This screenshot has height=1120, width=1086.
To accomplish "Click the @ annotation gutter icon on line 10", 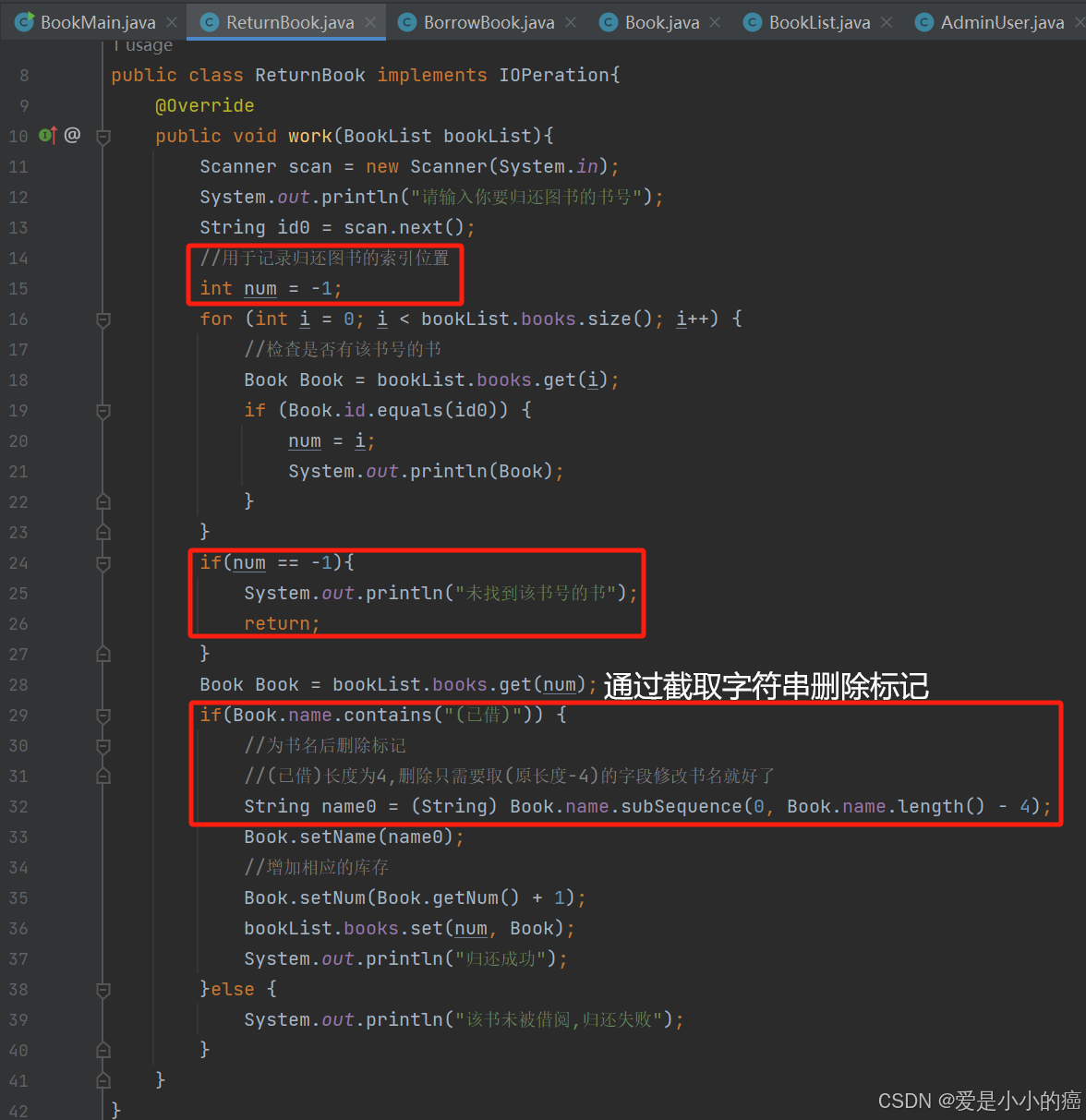I will [72, 135].
